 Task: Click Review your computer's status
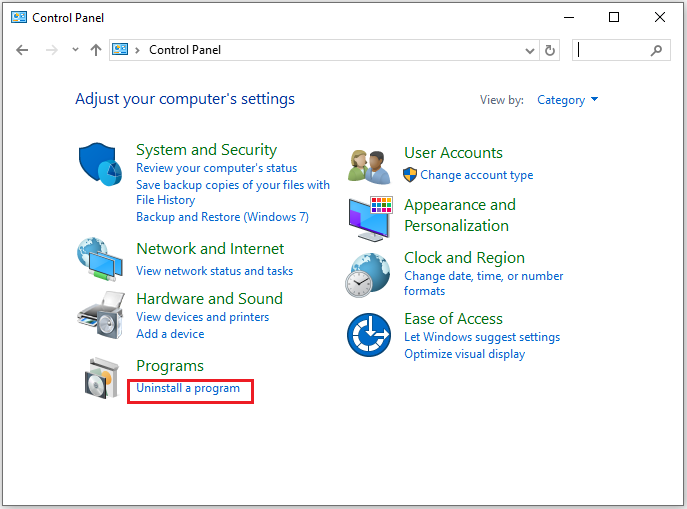(x=216, y=168)
